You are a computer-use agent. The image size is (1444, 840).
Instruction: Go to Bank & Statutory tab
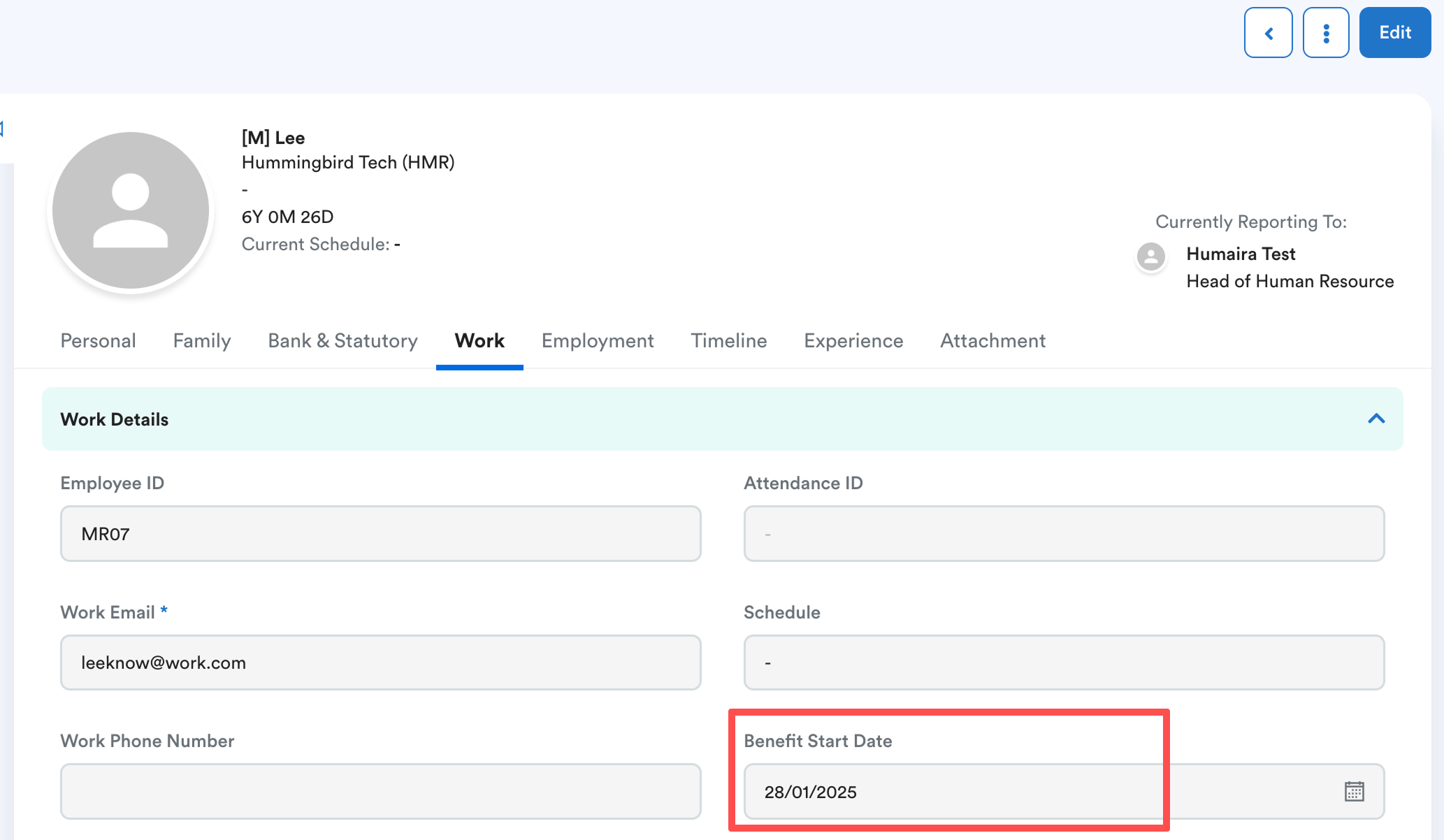coord(342,340)
